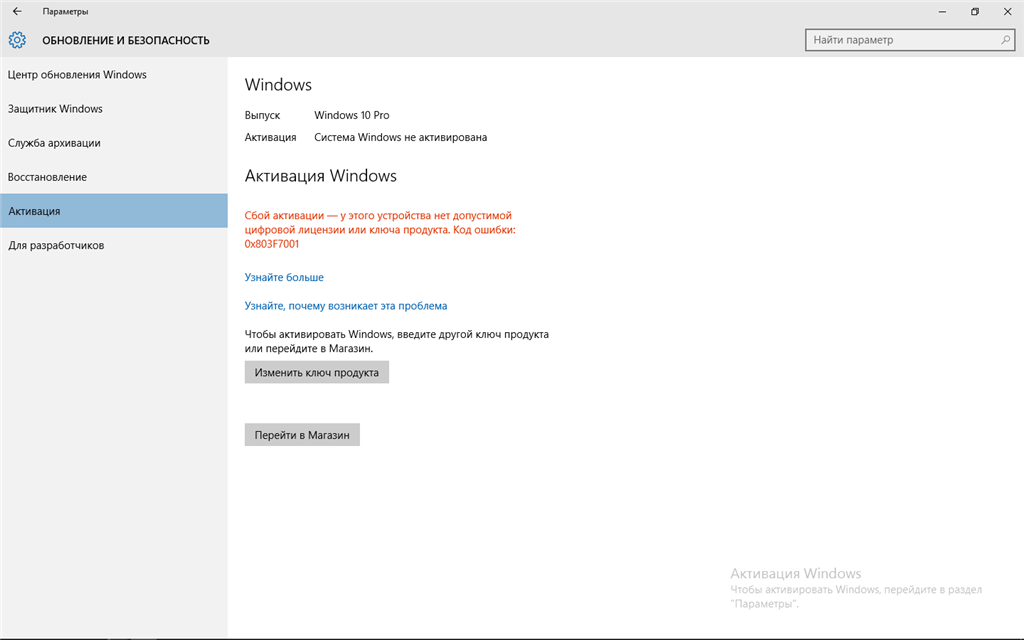Open 'Узнайте, почему возникает эта проблема' link
This screenshot has width=1024, height=640.
(x=345, y=306)
